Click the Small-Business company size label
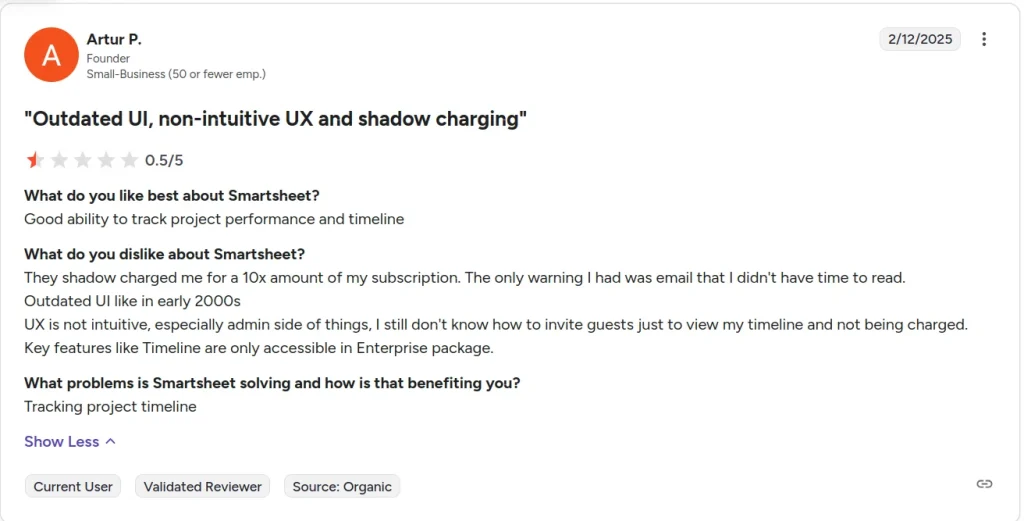 (x=176, y=74)
